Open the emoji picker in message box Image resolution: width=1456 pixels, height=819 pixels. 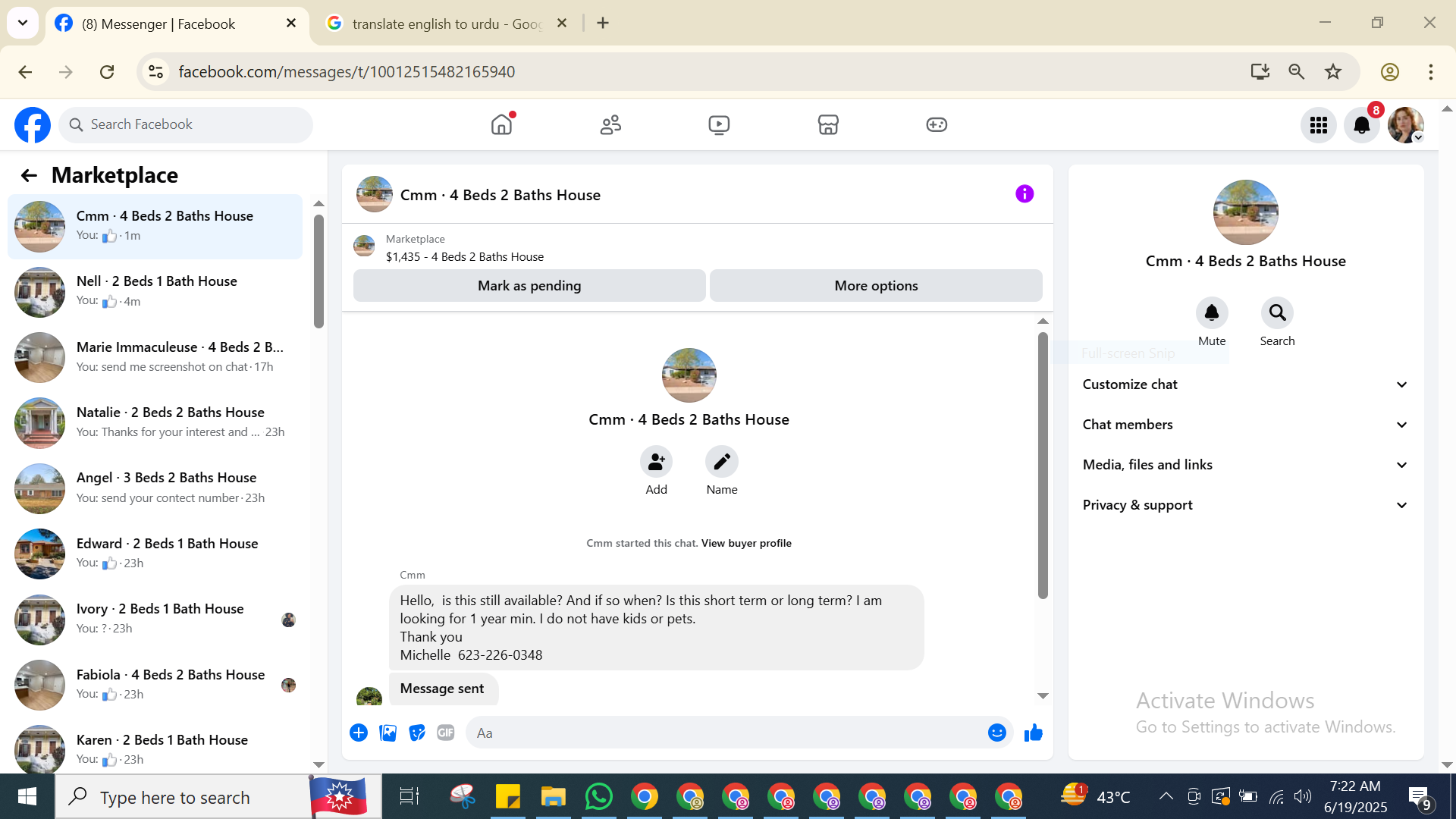coord(996,733)
